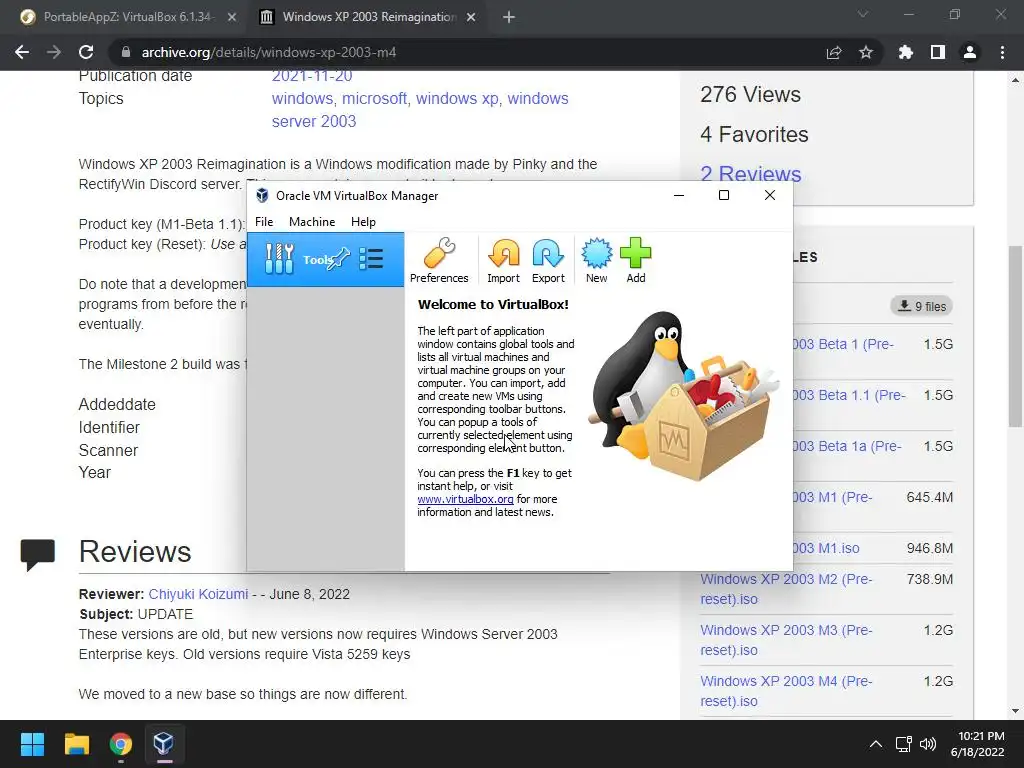Open the File menu in VirtualBox
The image size is (1024, 768).
pos(264,222)
